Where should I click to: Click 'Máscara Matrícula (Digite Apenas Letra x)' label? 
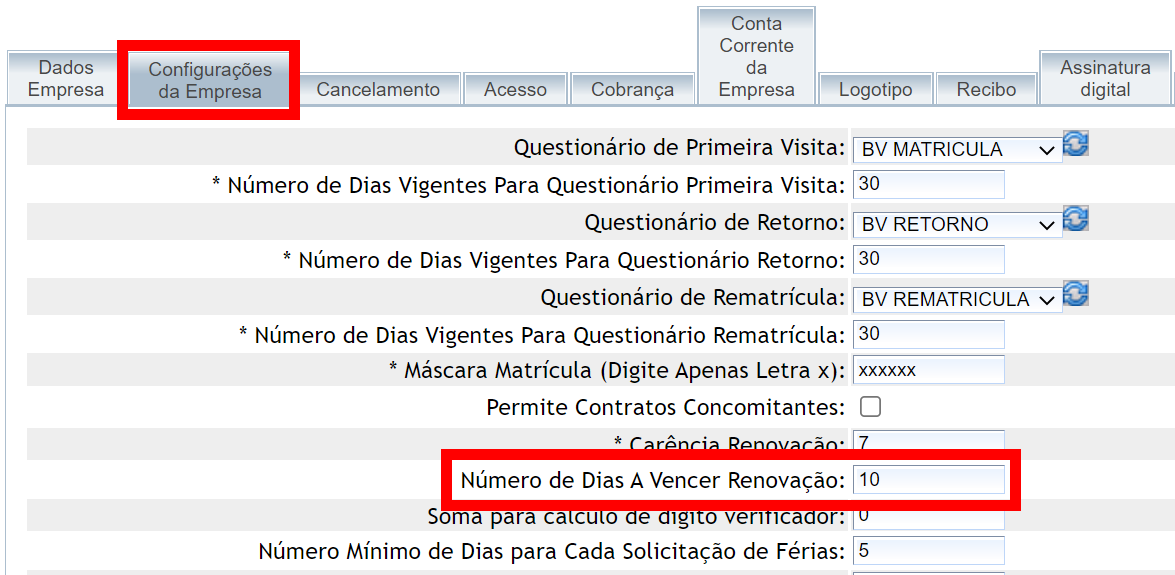pyautogui.click(x=617, y=371)
